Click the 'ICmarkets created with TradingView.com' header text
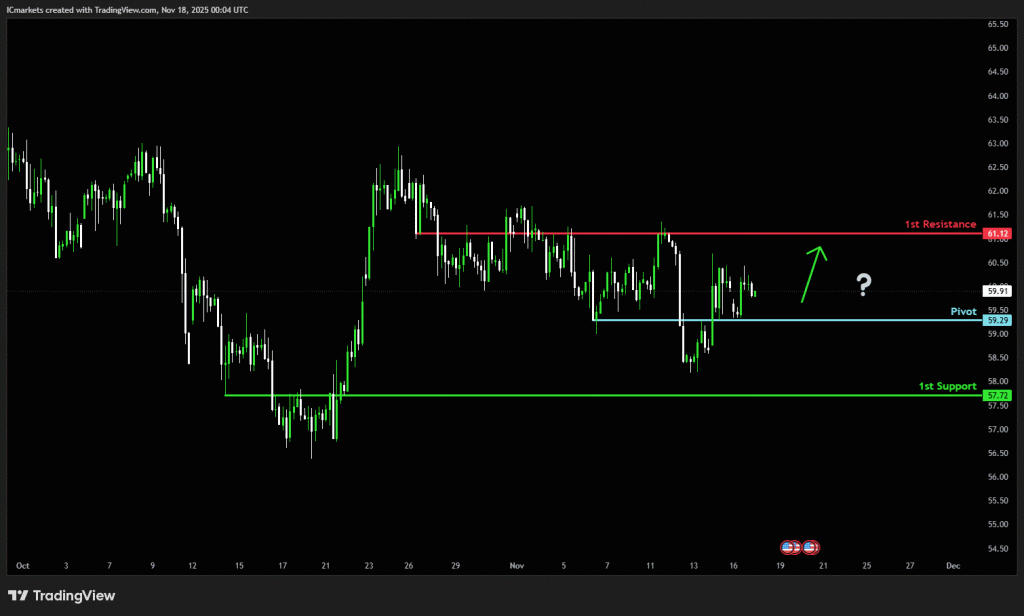Screen dimensions: 1024x616 (127, 9)
